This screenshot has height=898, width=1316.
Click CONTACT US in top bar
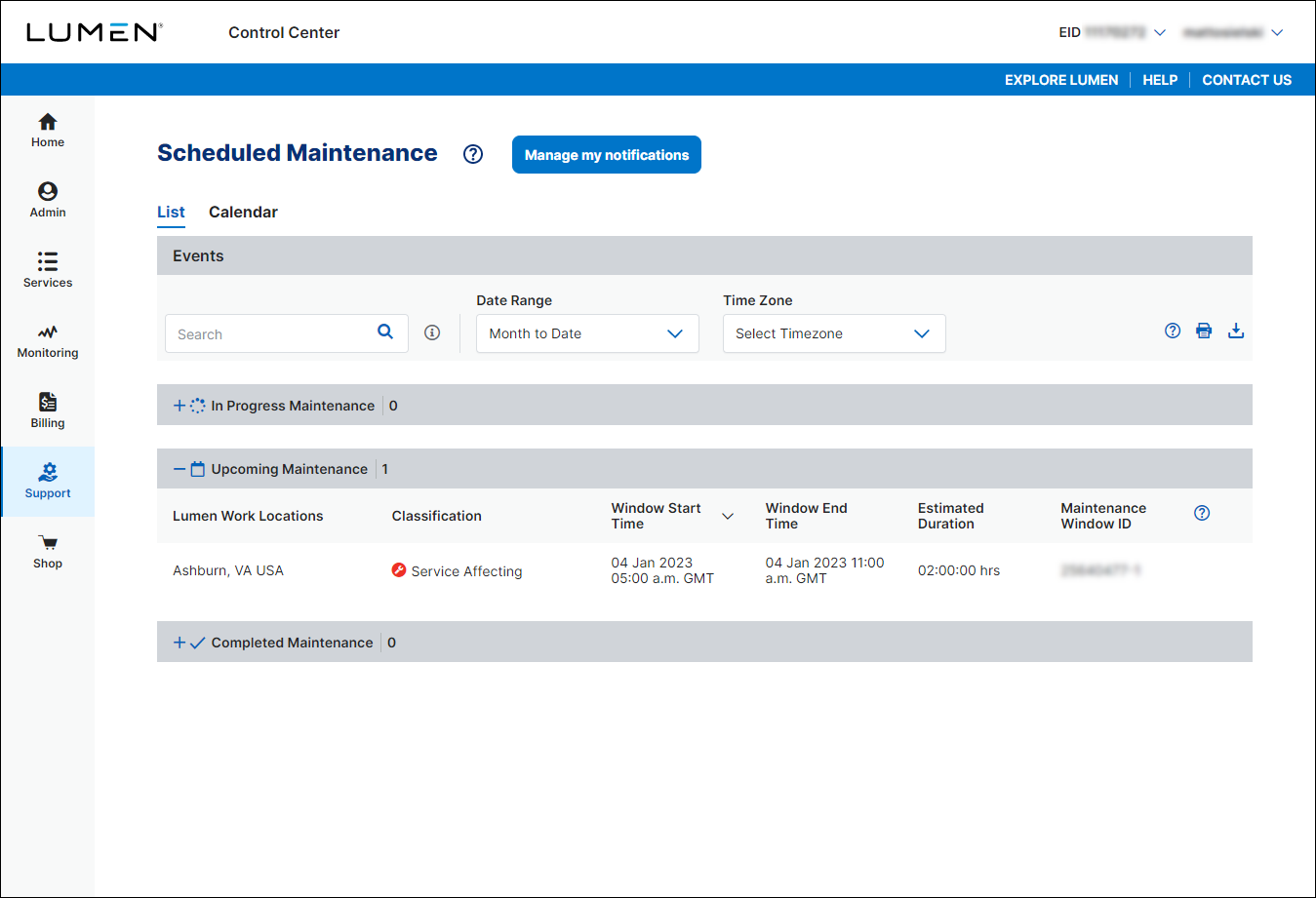tap(1247, 80)
